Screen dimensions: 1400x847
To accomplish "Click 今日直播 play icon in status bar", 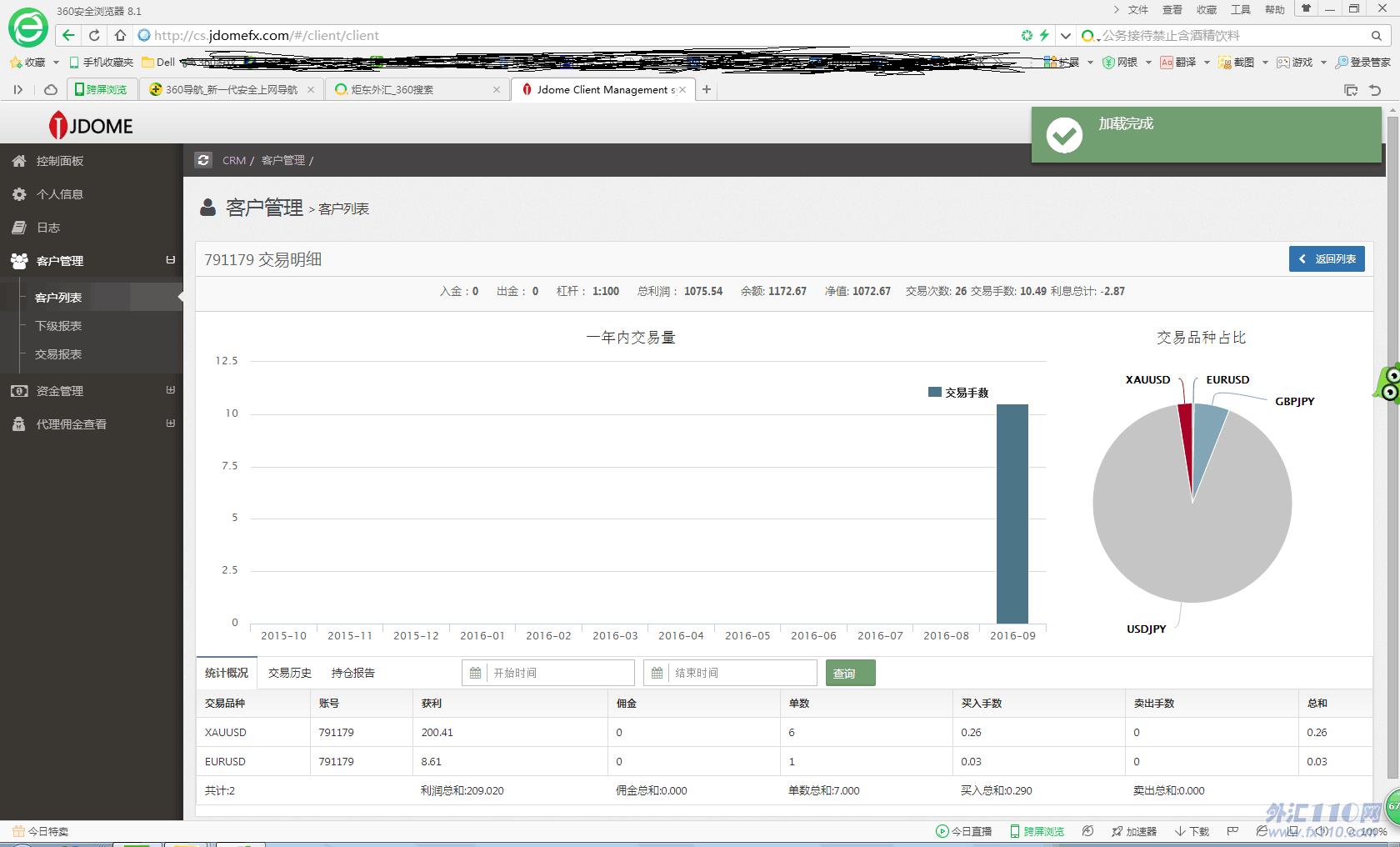I will [x=942, y=831].
